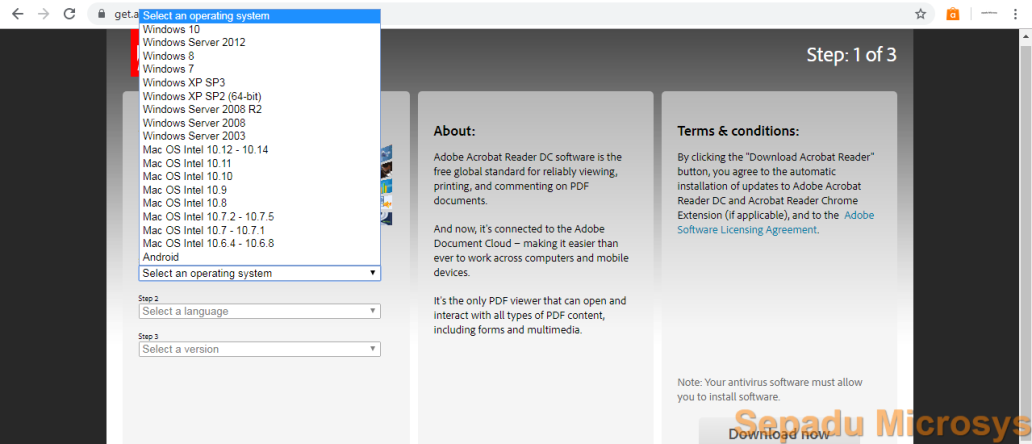The width and height of the screenshot is (1032, 444).
Task: Choose Windows Server 2012 option
Action: pos(259,42)
